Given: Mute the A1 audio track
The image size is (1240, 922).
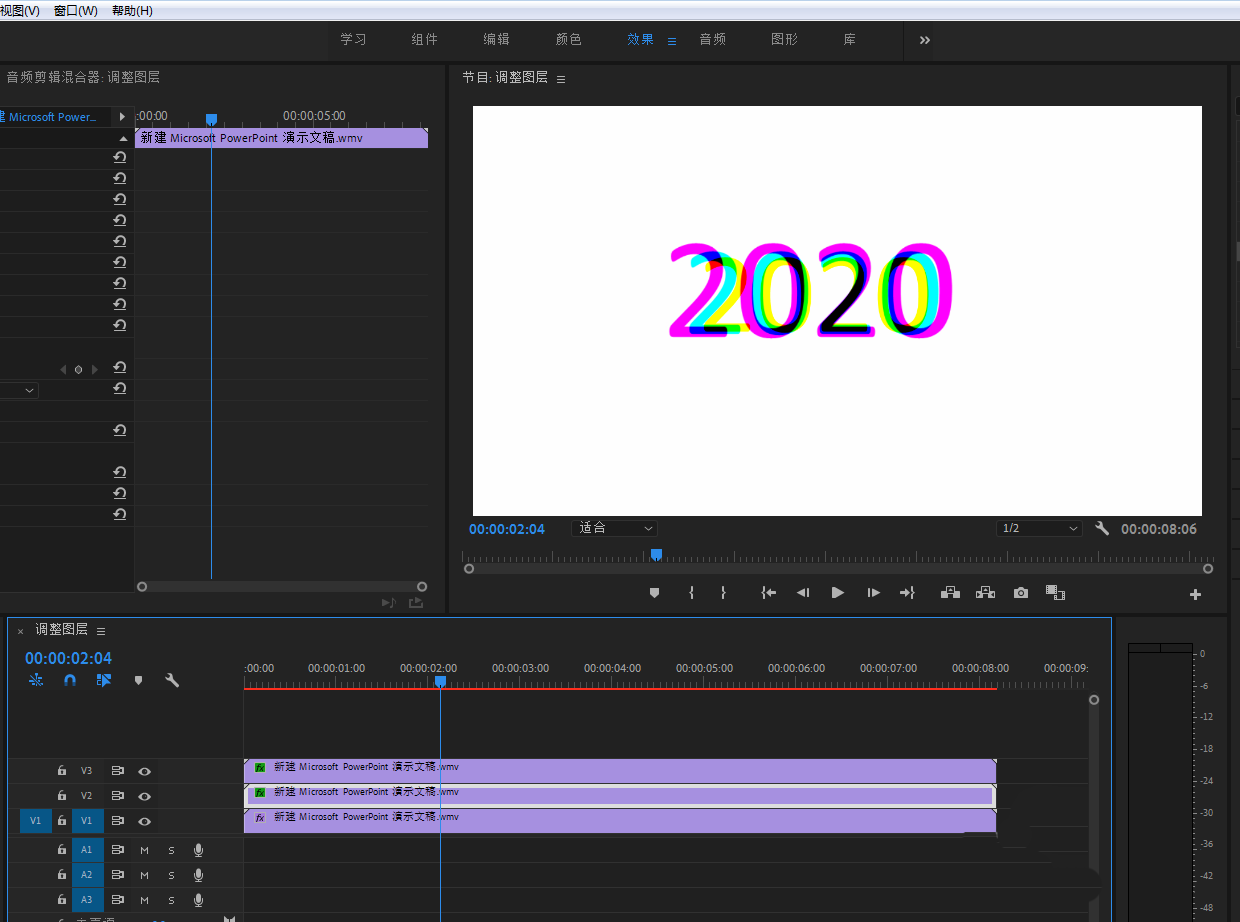Looking at the screenshot, I should pyautogui.click(x=144, y=850).
